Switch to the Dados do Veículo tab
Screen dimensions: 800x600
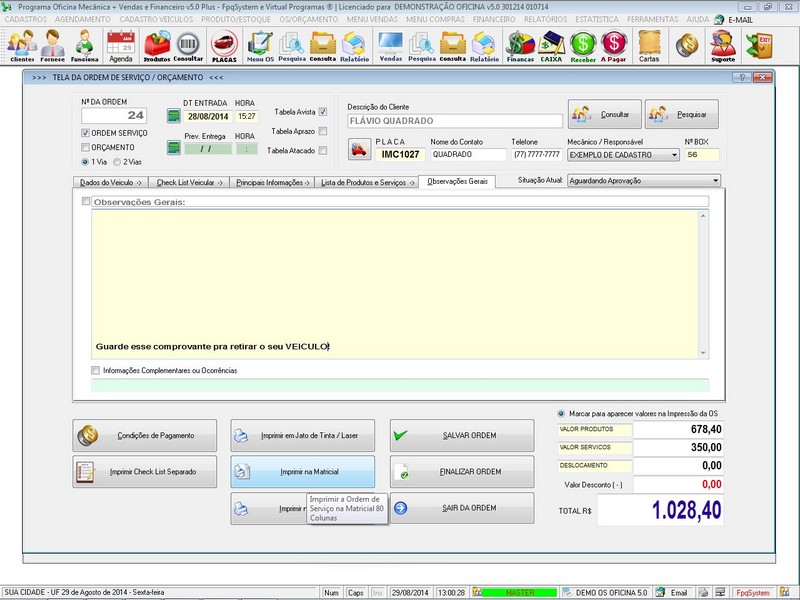[111, 182]
